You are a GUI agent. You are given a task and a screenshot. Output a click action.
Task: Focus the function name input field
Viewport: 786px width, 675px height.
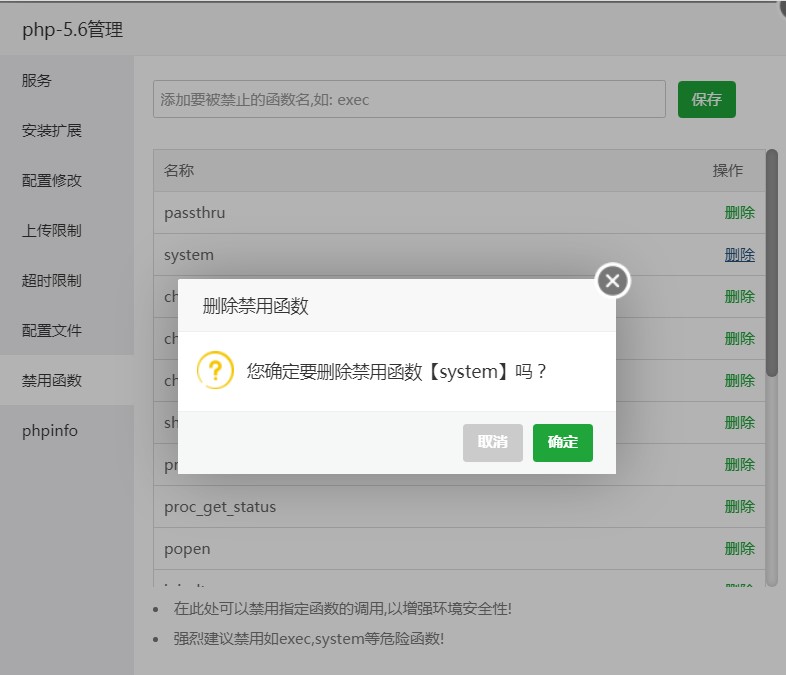pos(409,99)
